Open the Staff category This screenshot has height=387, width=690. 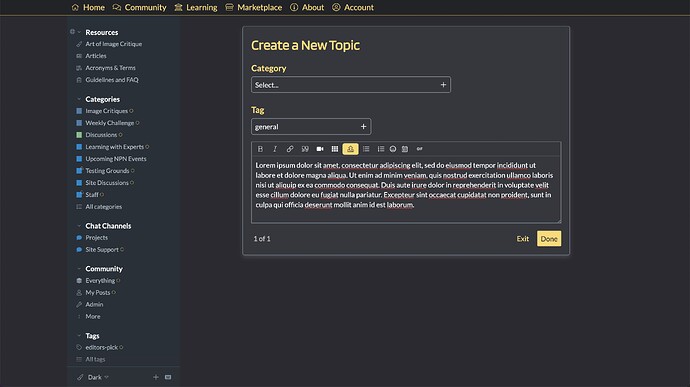pos(92,194)
